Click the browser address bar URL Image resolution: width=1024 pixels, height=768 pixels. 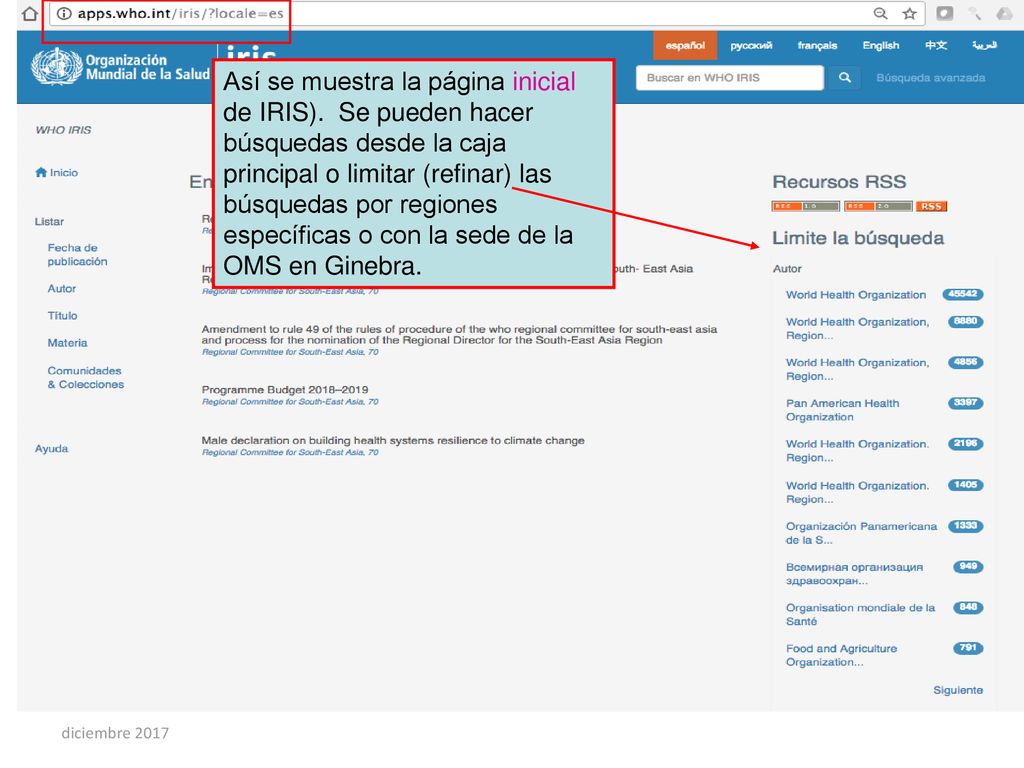click(x=180, y=13)
